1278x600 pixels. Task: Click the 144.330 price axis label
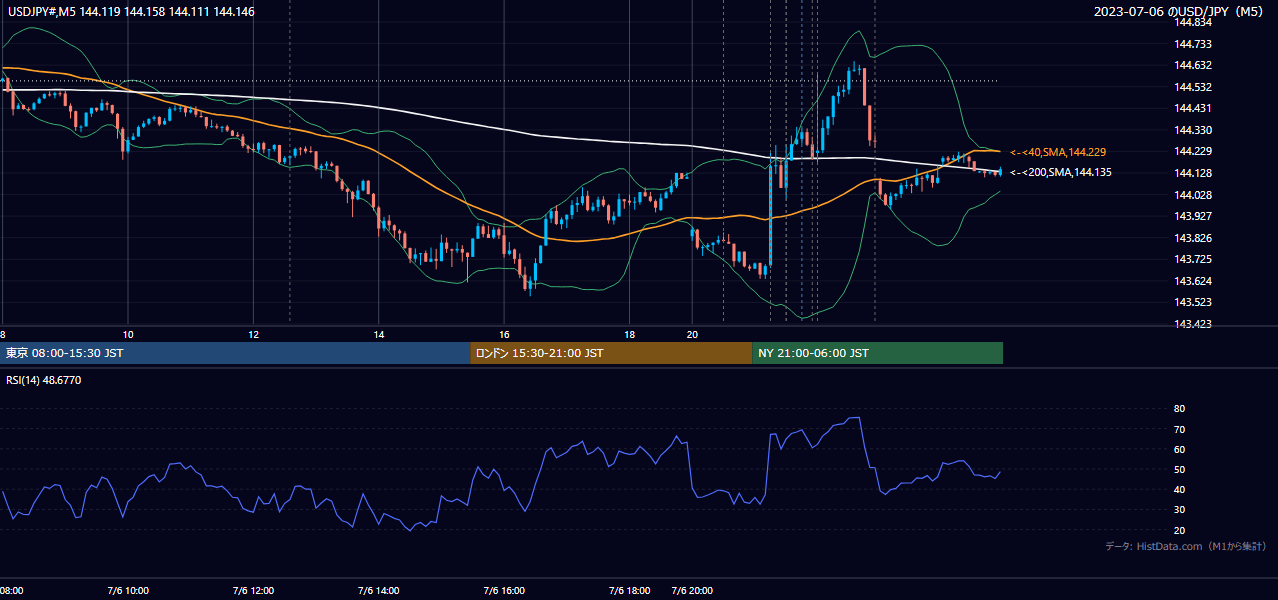1194,130
